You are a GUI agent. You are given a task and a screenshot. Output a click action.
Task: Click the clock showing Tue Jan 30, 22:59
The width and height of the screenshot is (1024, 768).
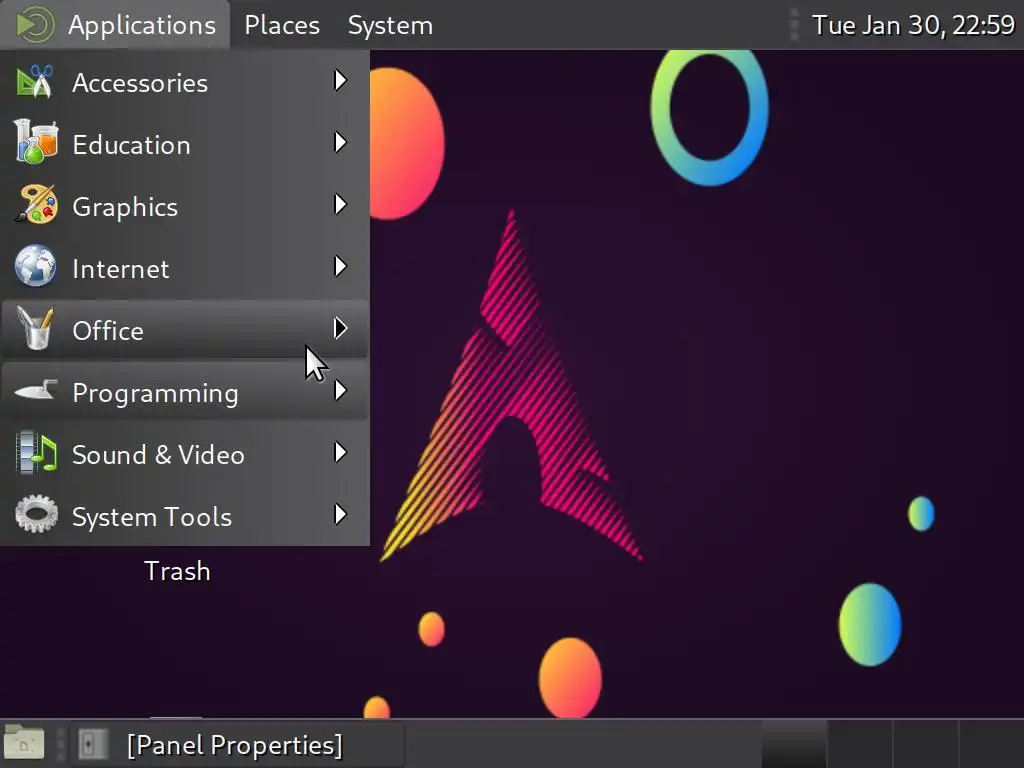913,25
